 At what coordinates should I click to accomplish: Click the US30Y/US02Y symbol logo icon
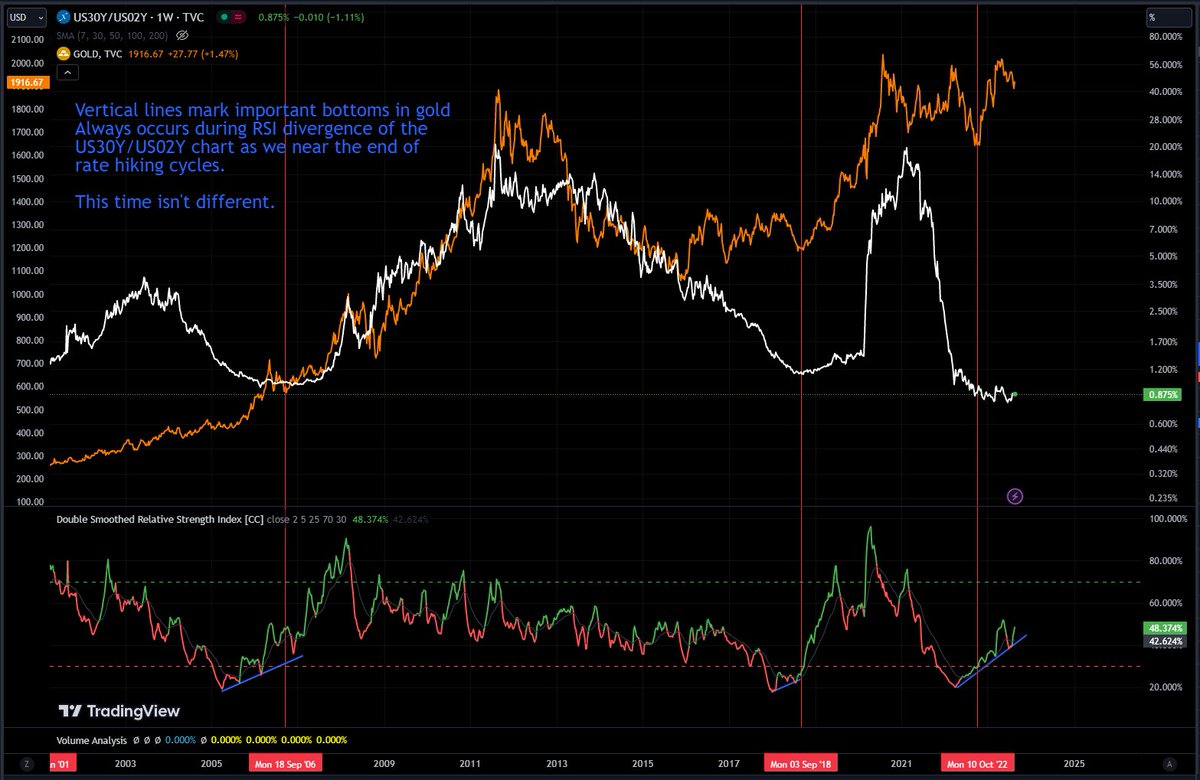(63, 18)
